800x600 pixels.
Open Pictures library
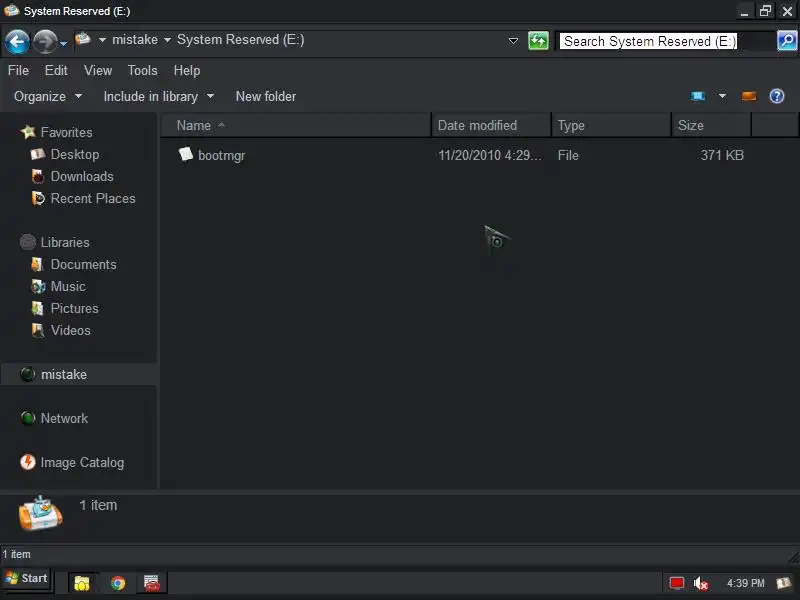click(74, 308)
